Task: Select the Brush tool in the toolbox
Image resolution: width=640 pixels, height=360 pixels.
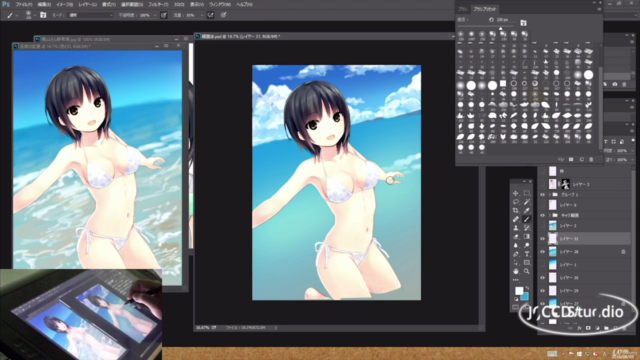Action: tap(527, 219)
